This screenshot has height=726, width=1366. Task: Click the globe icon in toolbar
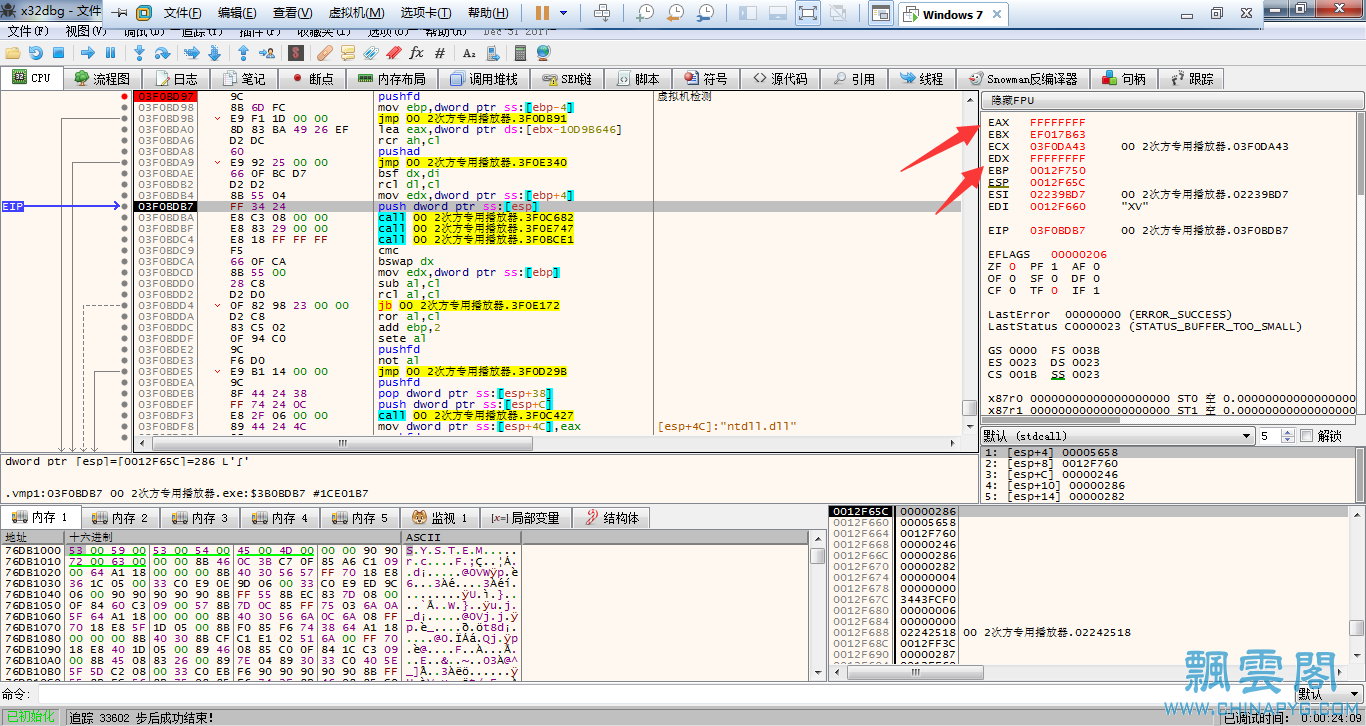coord(543,52)
